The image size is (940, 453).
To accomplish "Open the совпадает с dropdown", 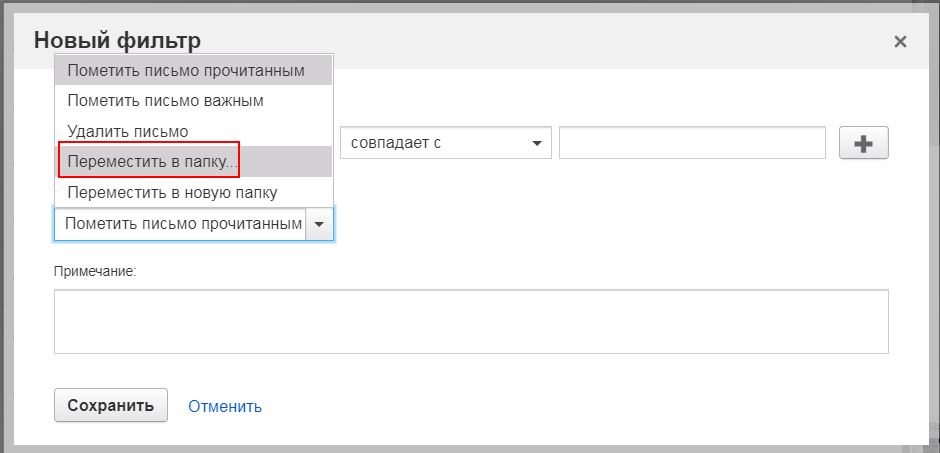I will coord(445,143).
